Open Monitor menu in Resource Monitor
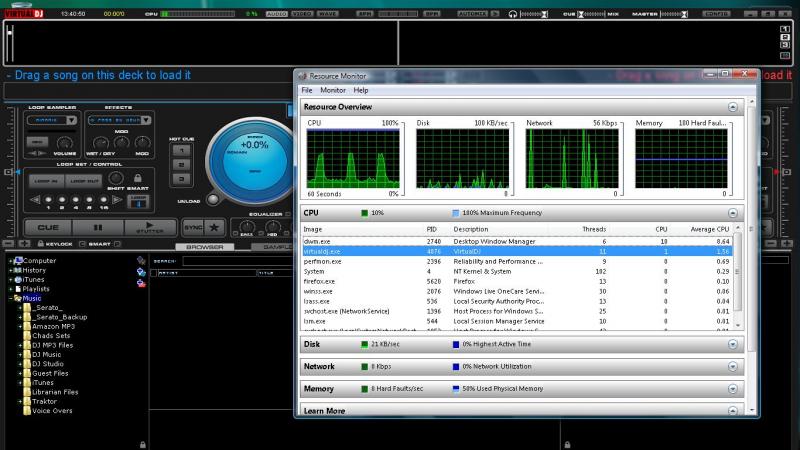 (x=333, y=90)
